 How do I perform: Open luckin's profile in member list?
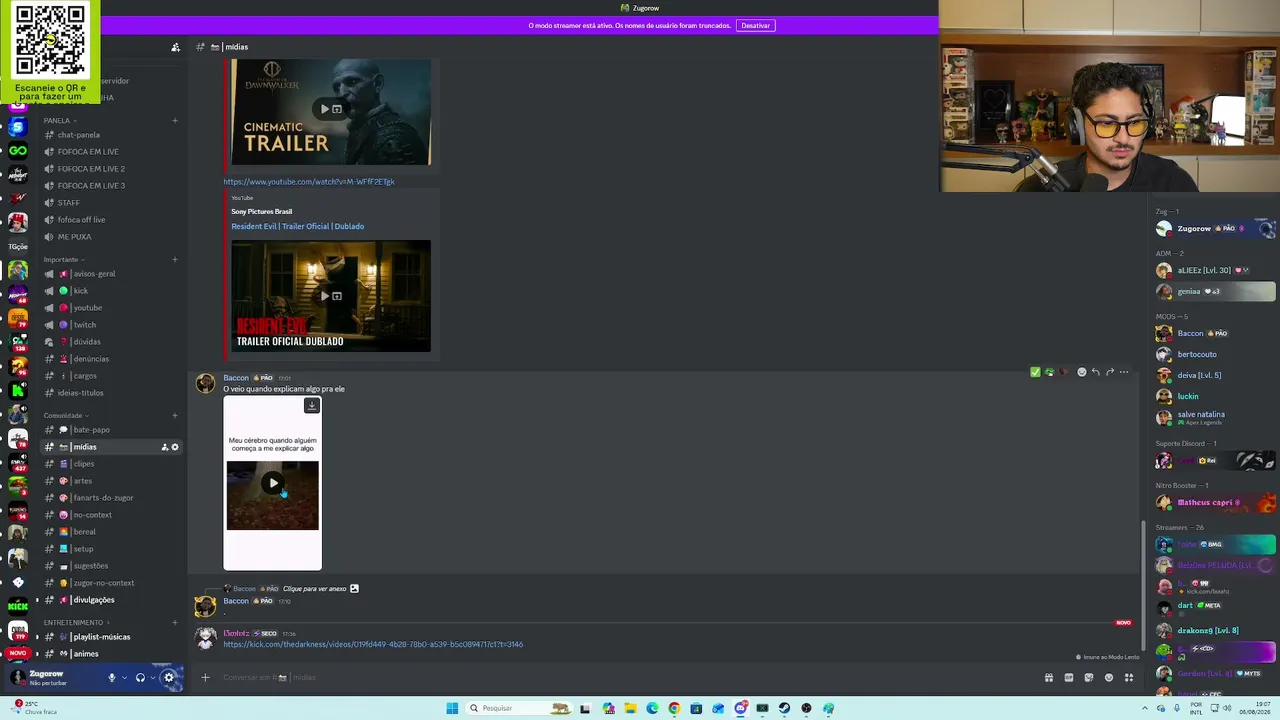coord(1215,396)
